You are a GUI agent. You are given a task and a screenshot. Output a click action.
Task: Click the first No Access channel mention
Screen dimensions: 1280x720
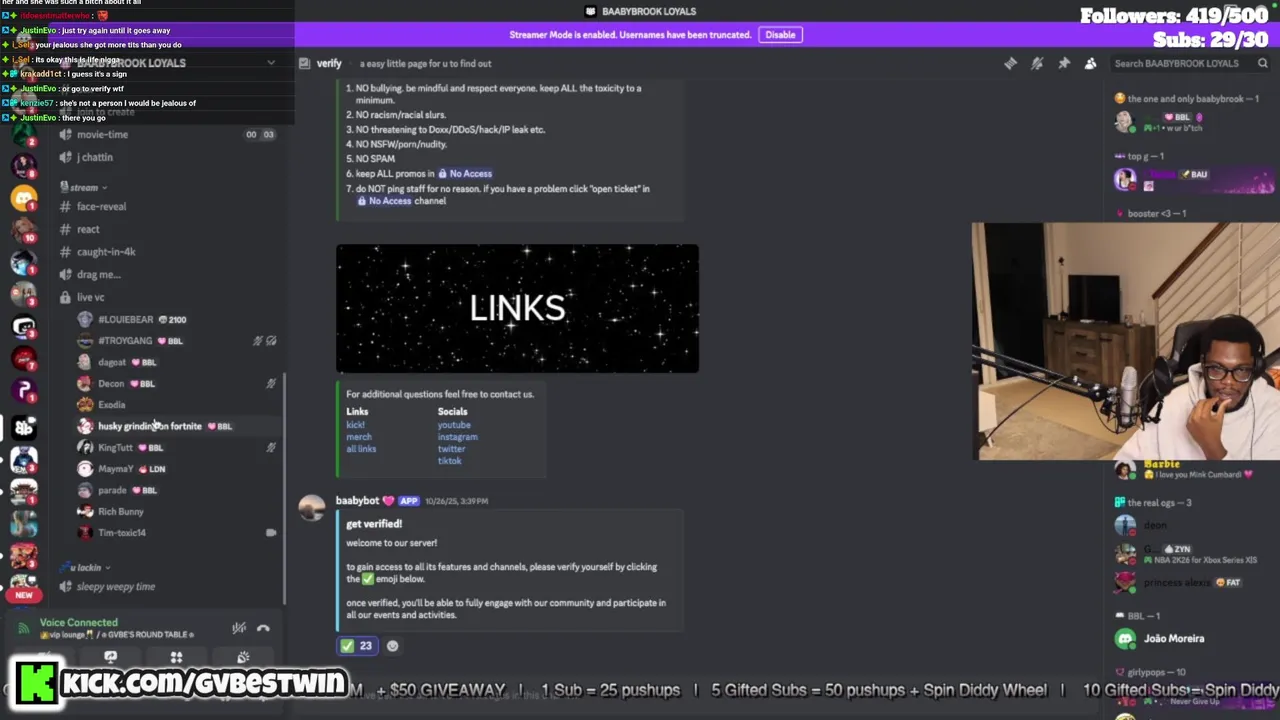[x=465, y=174]
